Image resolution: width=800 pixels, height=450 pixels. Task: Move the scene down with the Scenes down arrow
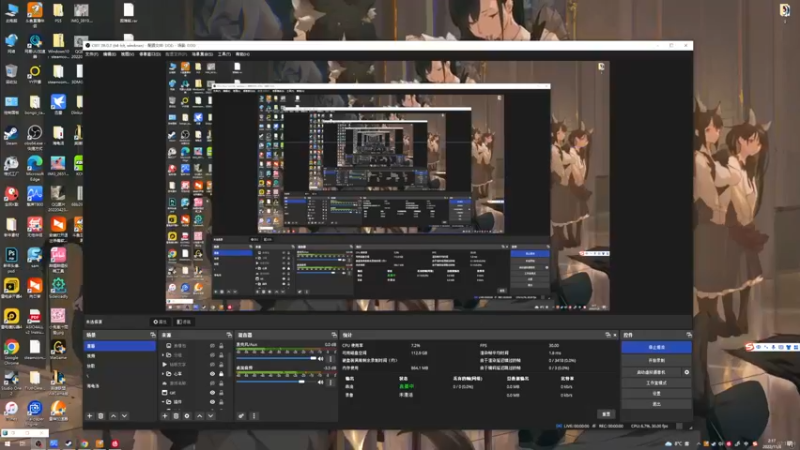click(x=124, y=416)
